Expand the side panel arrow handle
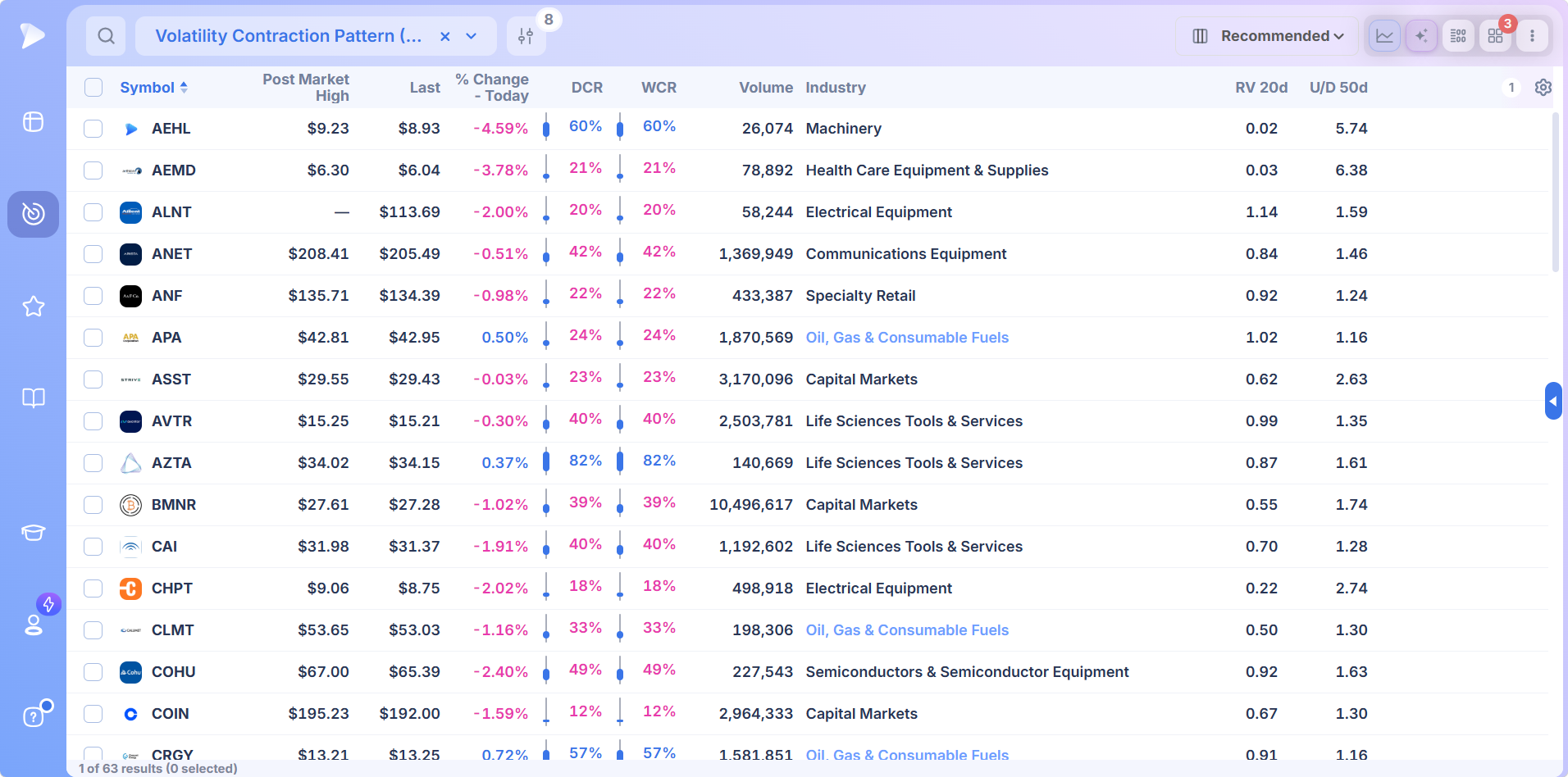The height and width of the screenshot is (777, 1568). (1553, 401)
